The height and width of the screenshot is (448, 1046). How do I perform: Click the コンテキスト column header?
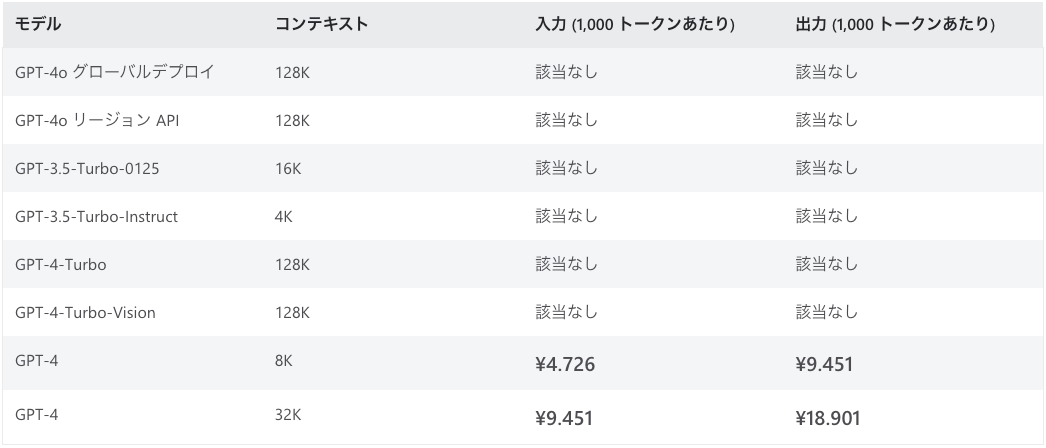pyautogui.click(x=322, y=24)
